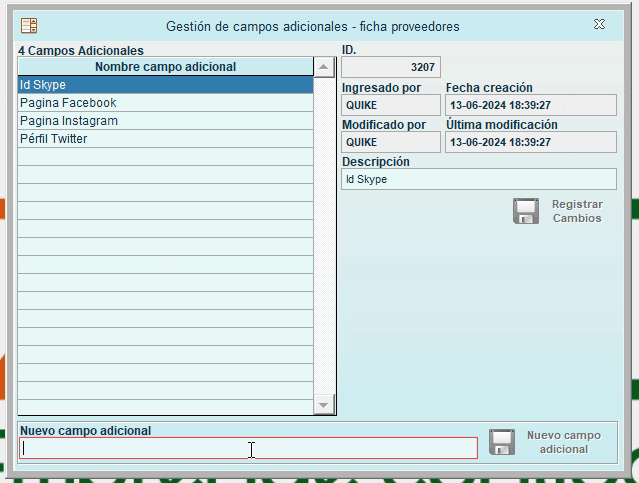Click the ID field showing 3207
This screenshot has height=483, width=639.
tap(391, 67)
